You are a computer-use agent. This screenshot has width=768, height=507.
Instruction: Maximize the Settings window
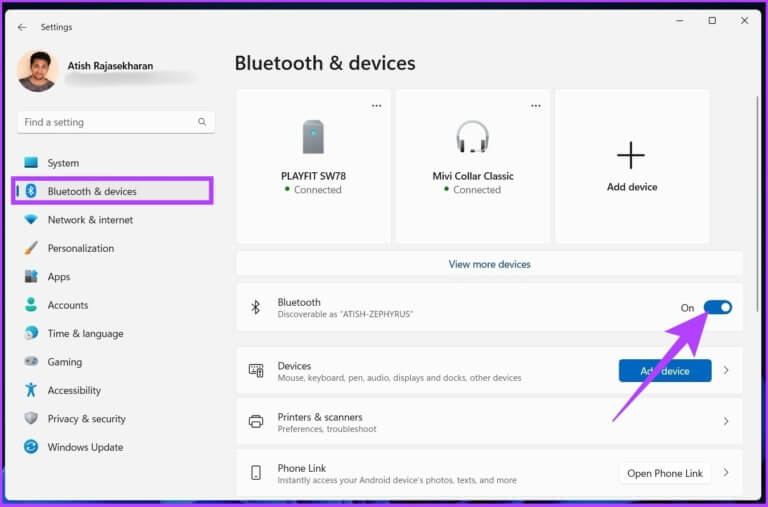[x=712, y=21]
